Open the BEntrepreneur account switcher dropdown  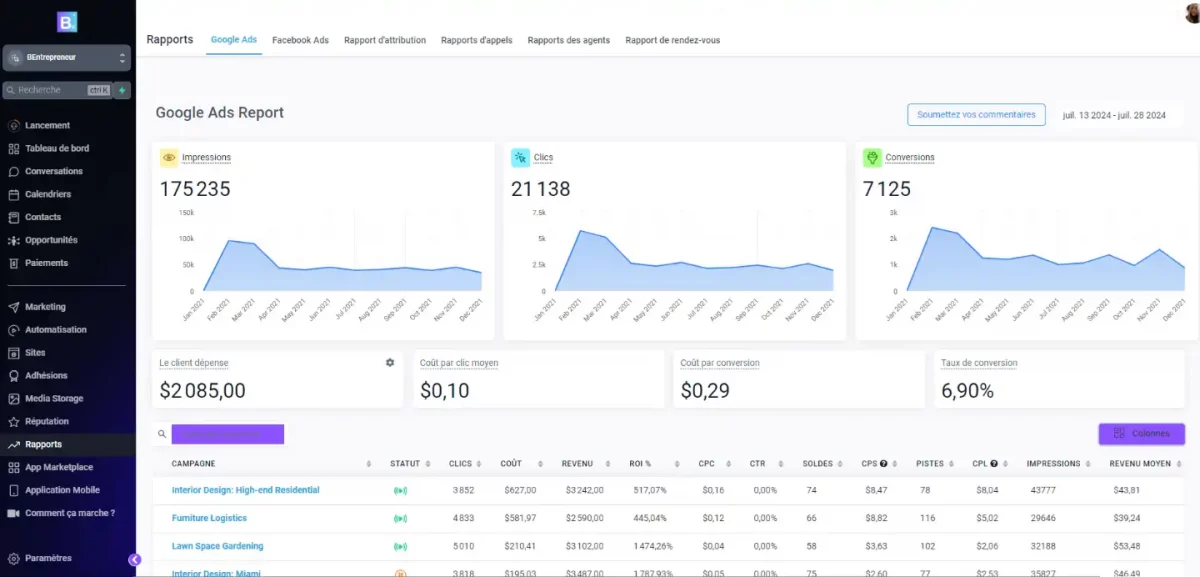[67, 58]
